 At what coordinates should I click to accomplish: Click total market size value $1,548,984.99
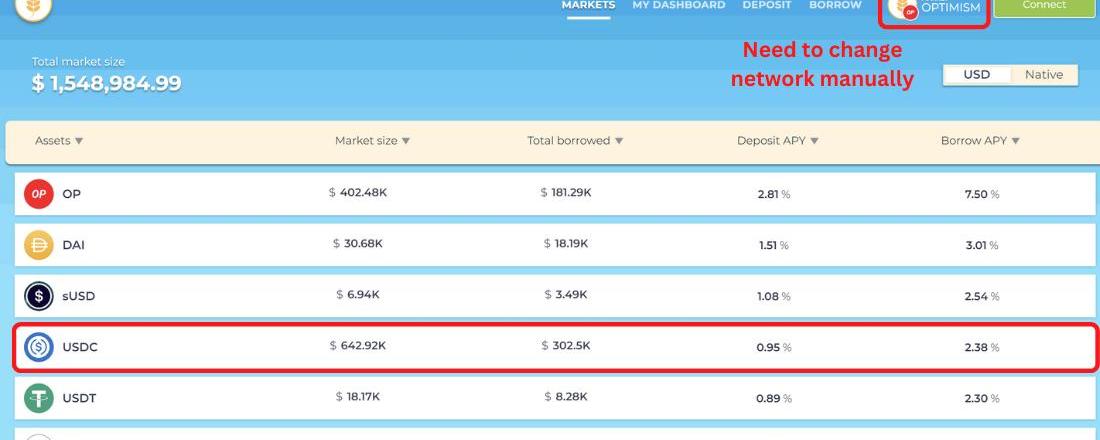(x=107, y=84)
